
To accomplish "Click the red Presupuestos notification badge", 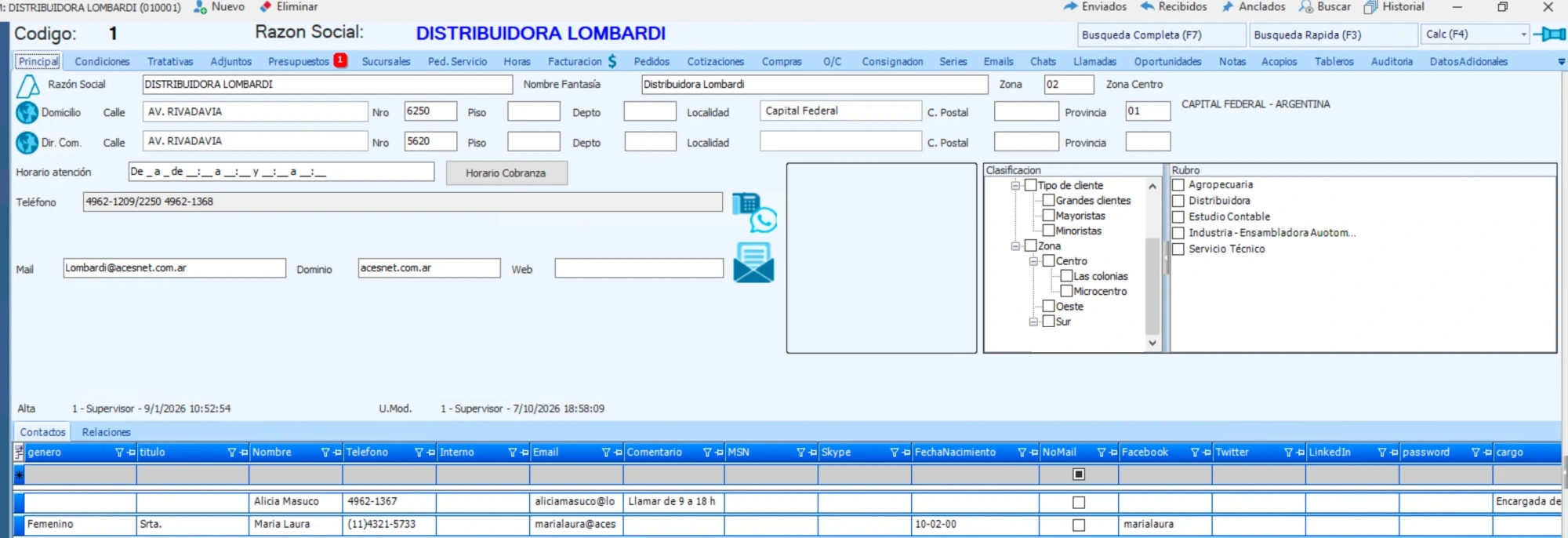I will 340,60.
